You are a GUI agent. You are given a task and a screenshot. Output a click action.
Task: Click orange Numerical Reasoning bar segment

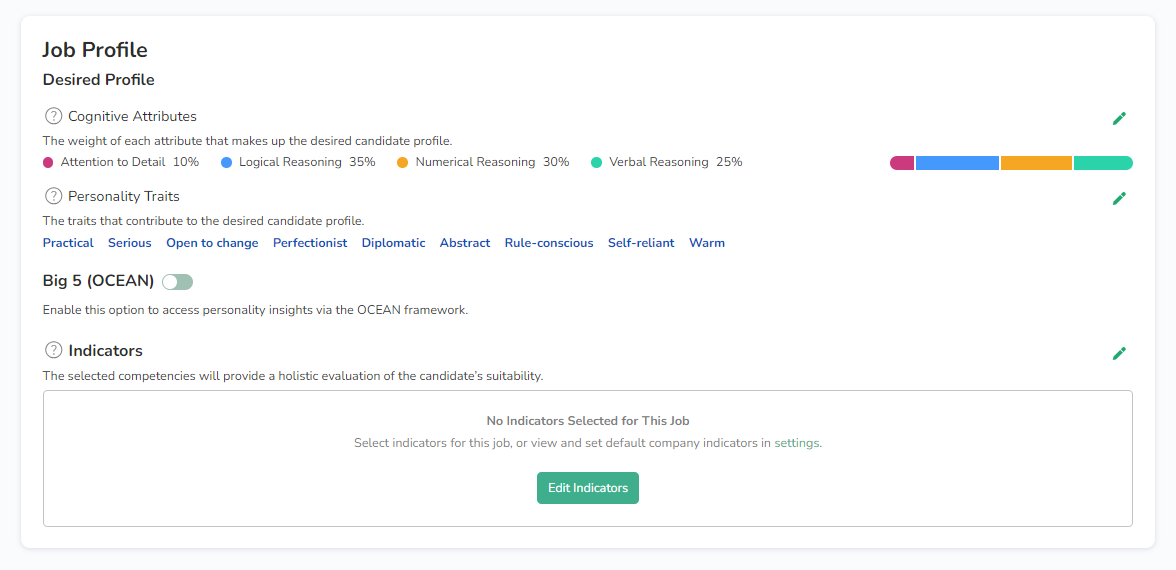tap(1036, 163)
